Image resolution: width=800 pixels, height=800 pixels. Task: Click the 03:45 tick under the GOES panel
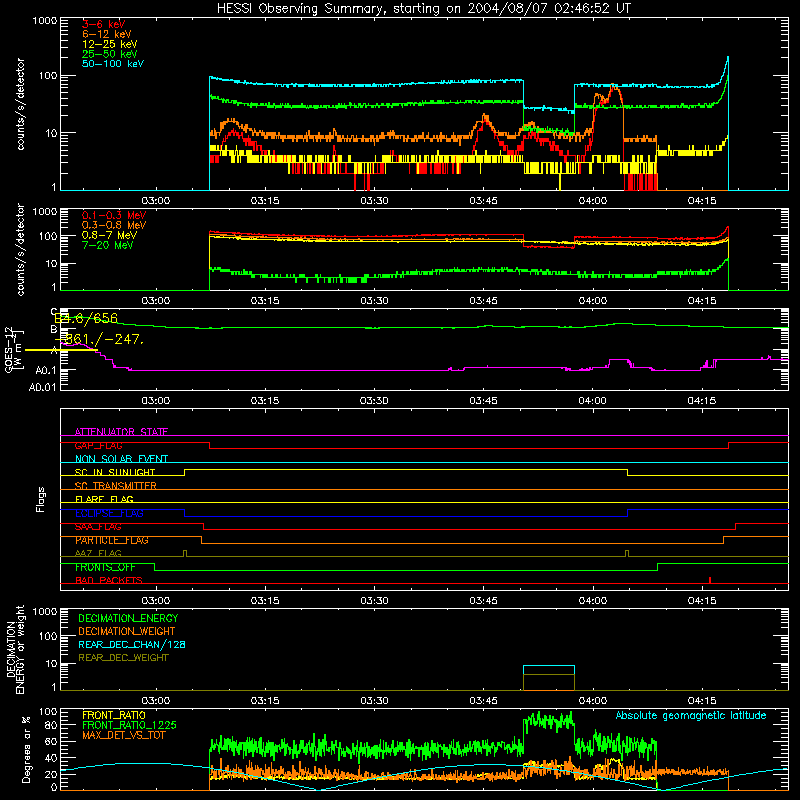click(483, 401)
